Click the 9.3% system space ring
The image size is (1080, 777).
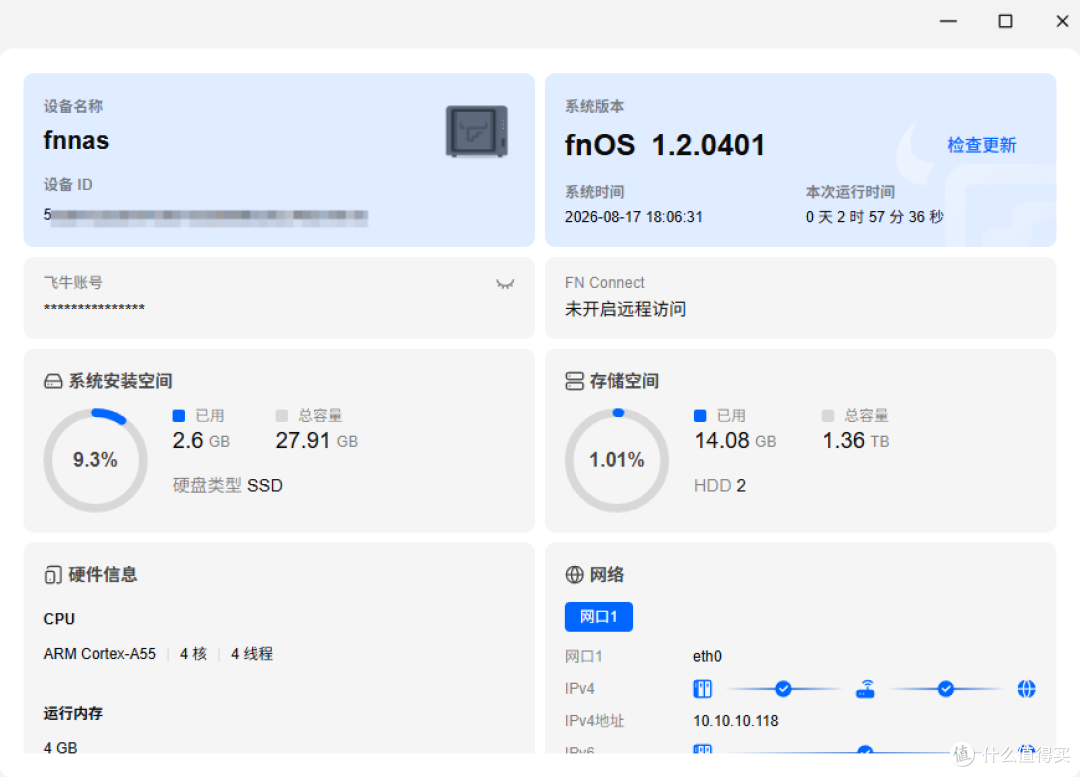coord(95,460)
